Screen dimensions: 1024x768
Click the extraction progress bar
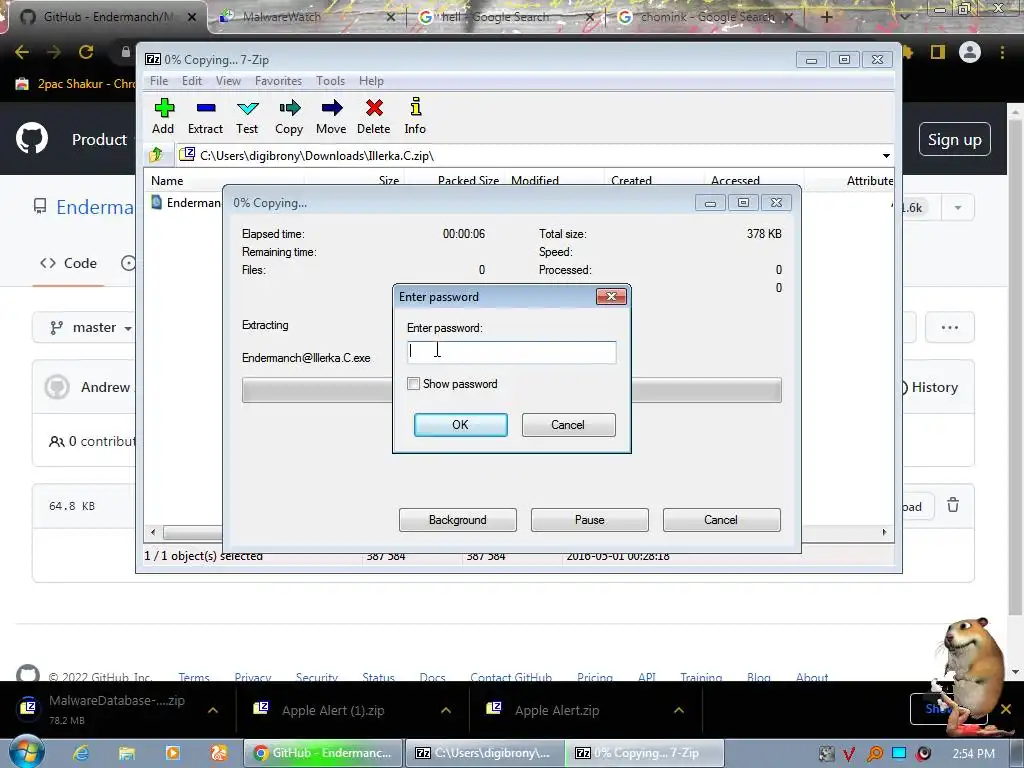point(511,390)
